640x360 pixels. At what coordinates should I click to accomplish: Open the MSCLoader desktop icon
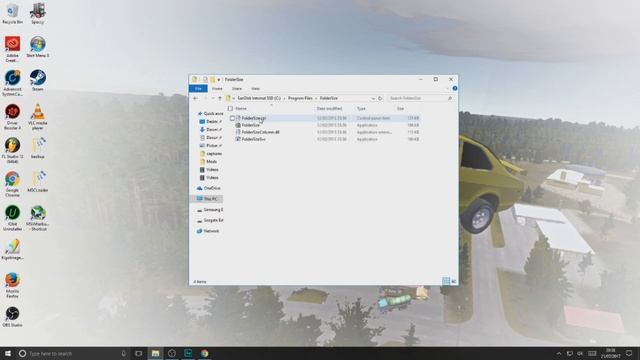(38, 182)
